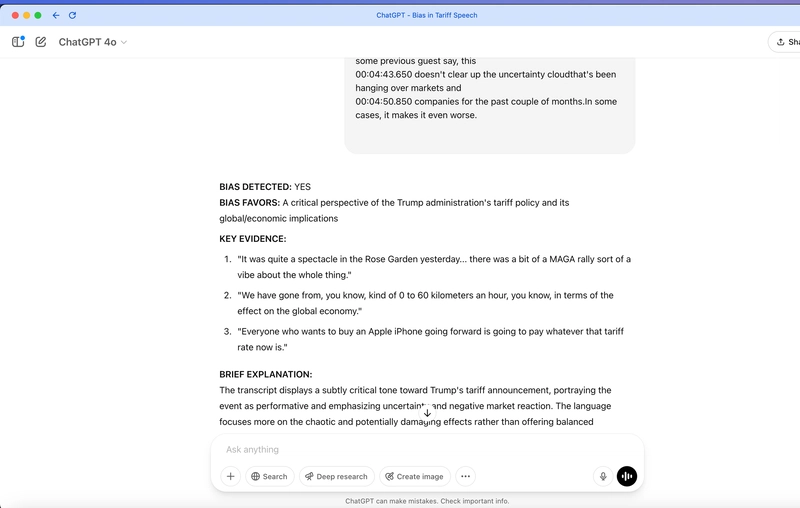Click evidence item about Apple iPhone tariff
The image size is (800, 508).
coord(431,339)
